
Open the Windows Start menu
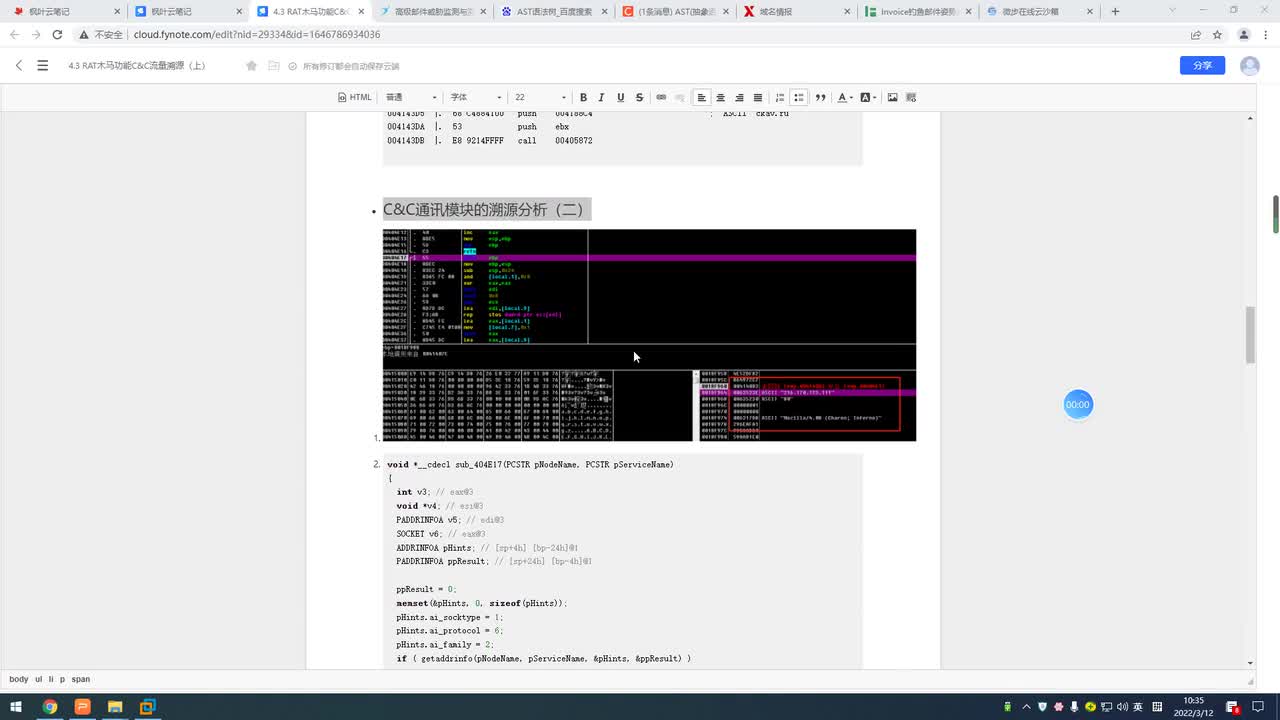coord(17,707)
